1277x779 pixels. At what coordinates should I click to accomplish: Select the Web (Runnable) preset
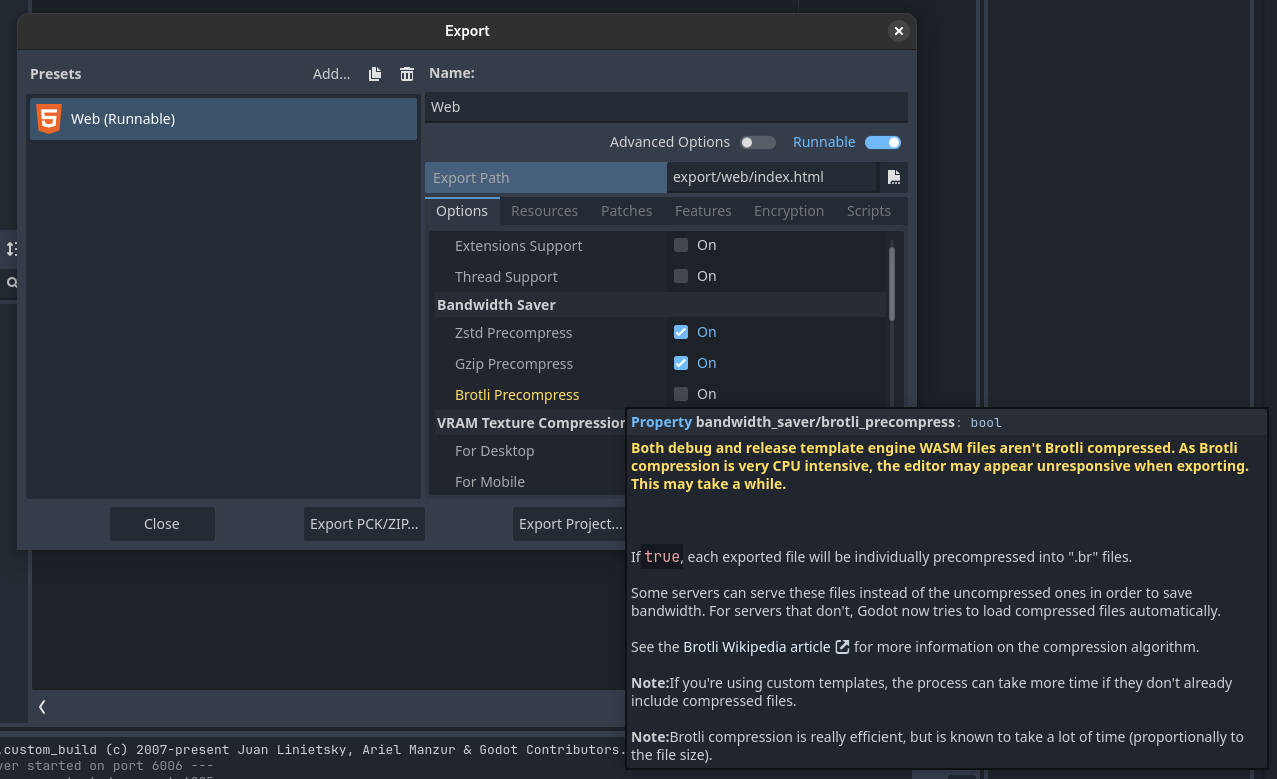(223, 119)
